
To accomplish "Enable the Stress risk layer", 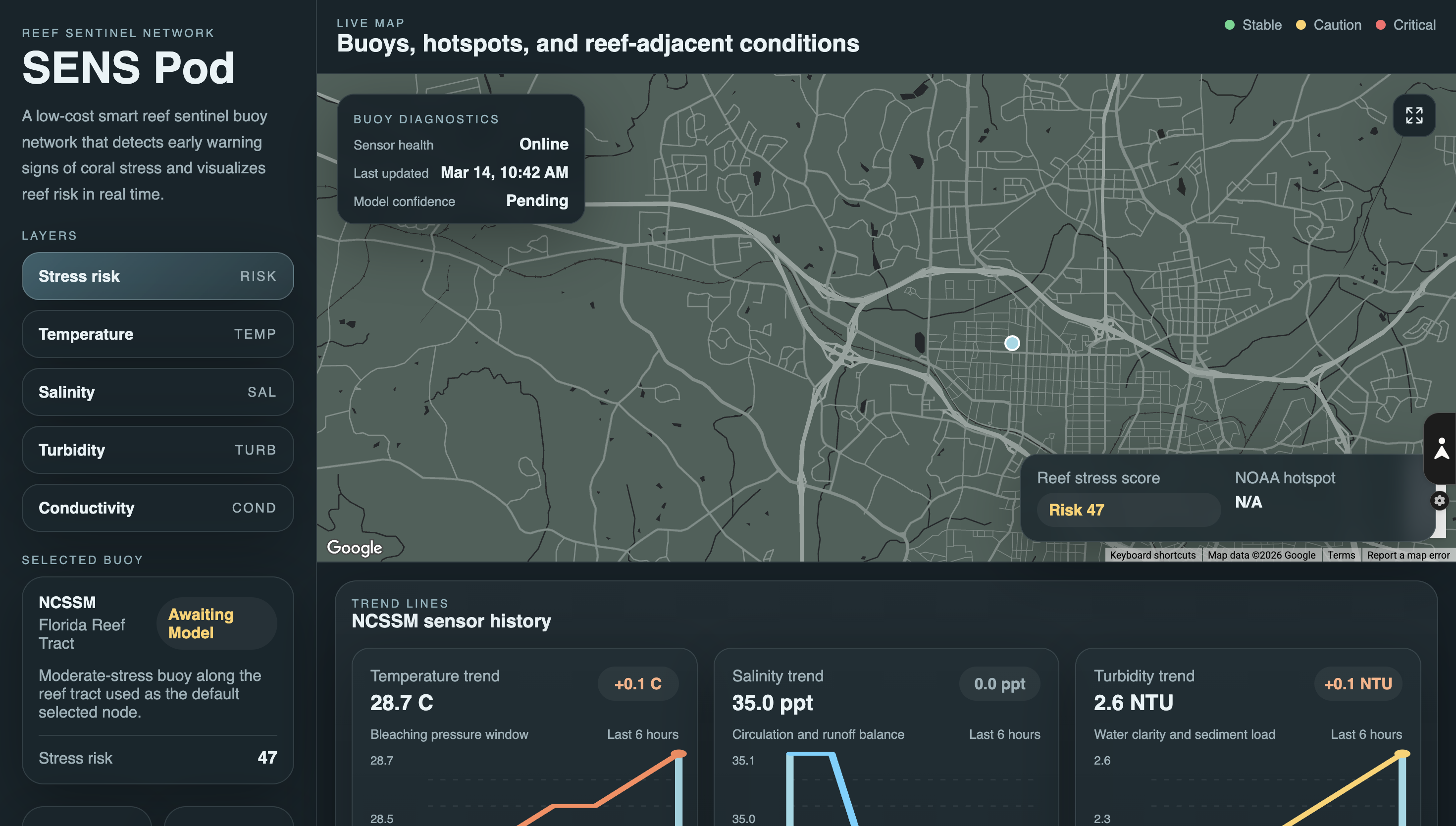I will click(157, 276).
